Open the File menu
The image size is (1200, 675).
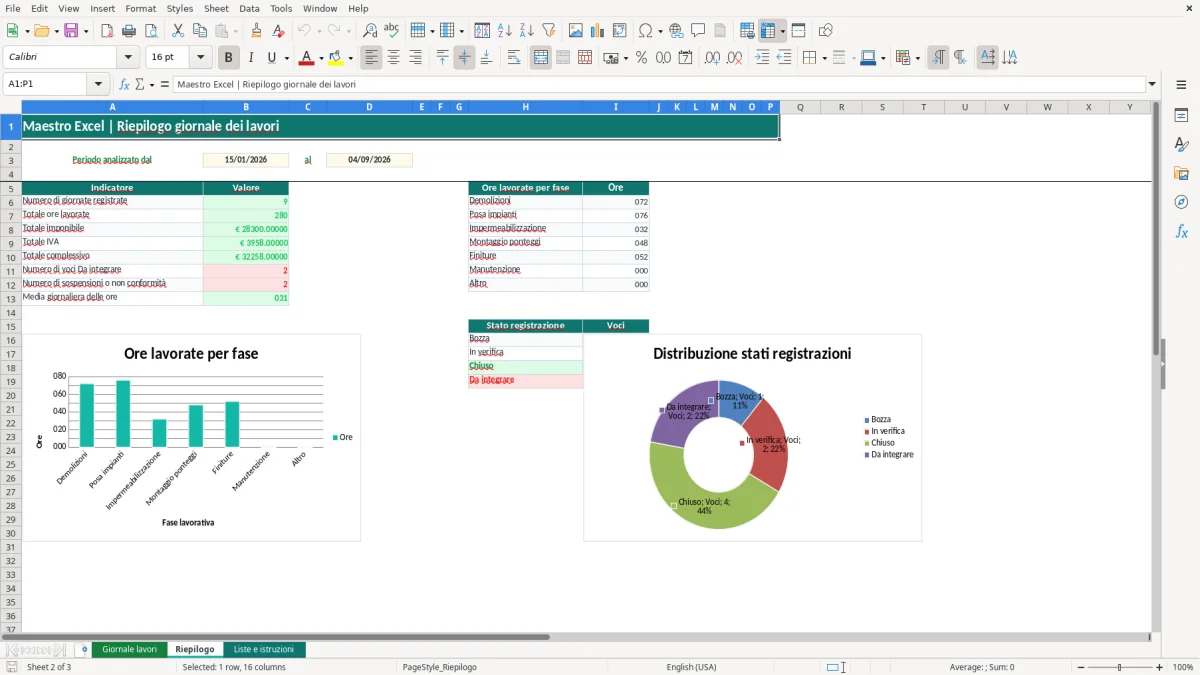(x=12, y=8)
